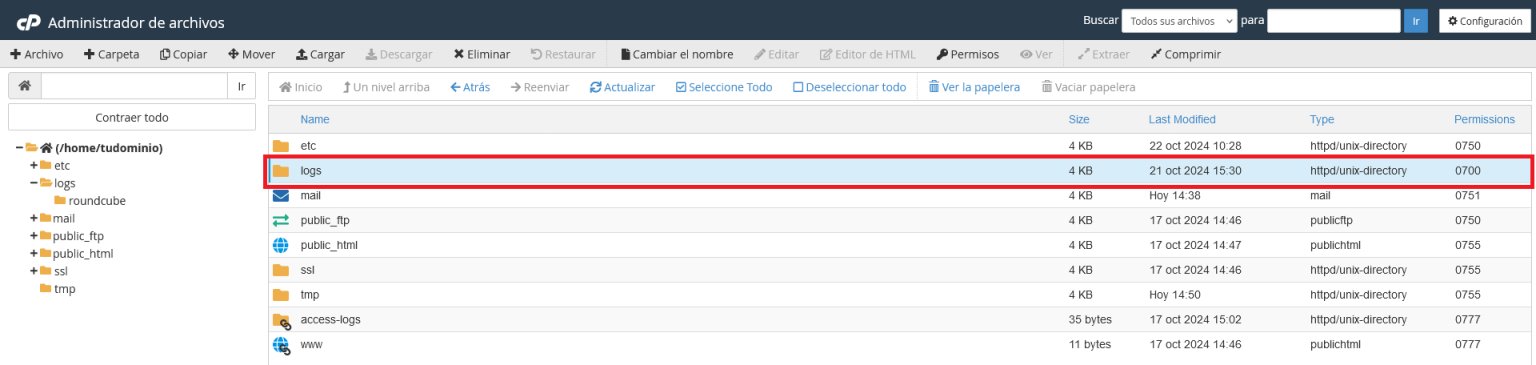
Task: Click the Ir button beside path field
Action: tap(241, 86)
